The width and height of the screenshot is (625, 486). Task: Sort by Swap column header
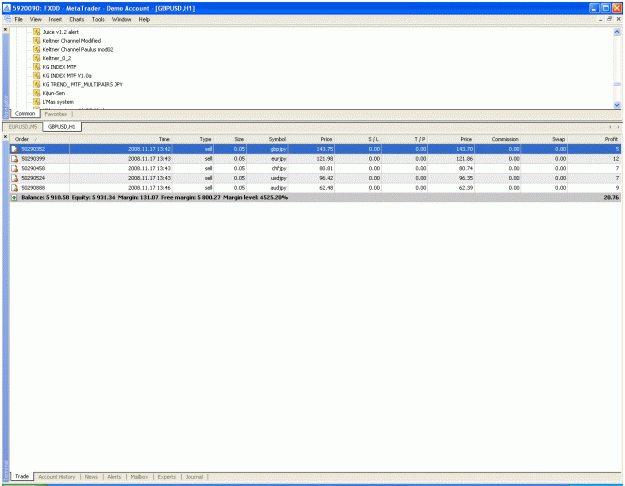[x=544, y=139]
